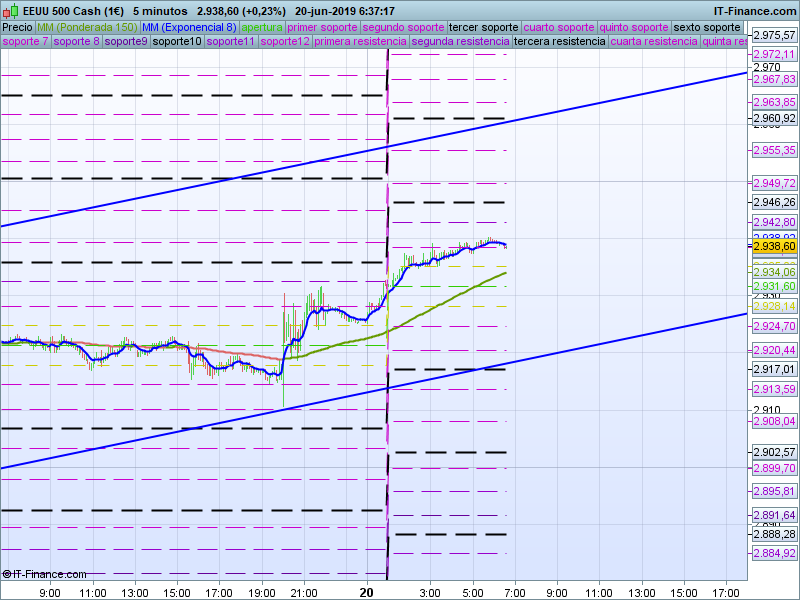Click the highlighted current price tag 2.938,60
The image size is (800, 600).
(774, 246)
